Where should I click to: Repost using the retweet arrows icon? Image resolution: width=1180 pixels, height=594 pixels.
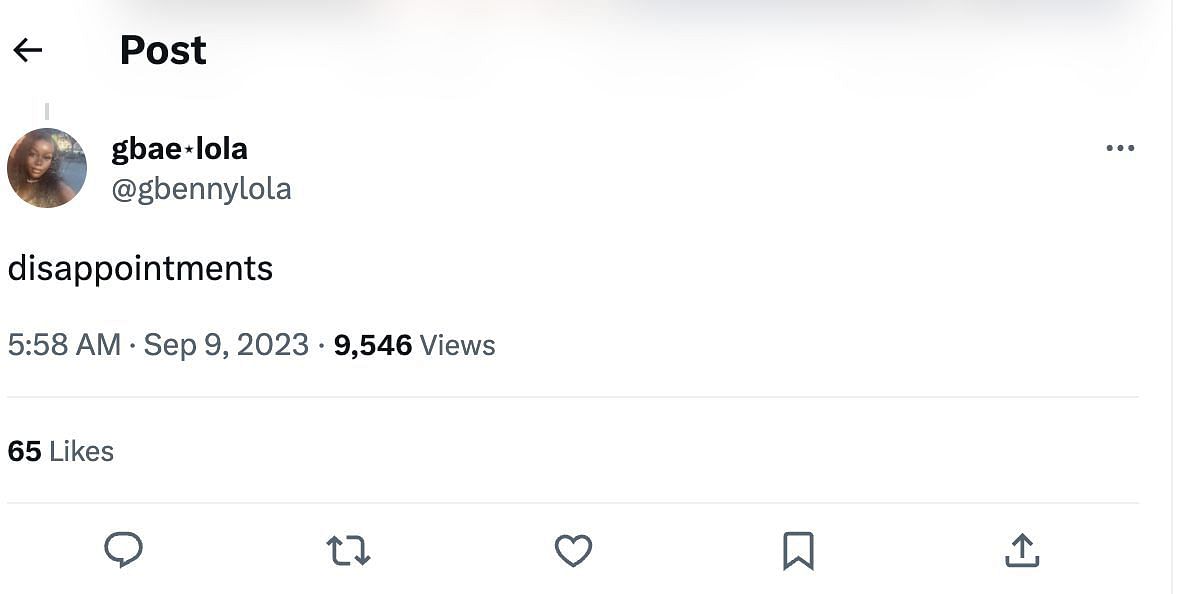[348, 550]
